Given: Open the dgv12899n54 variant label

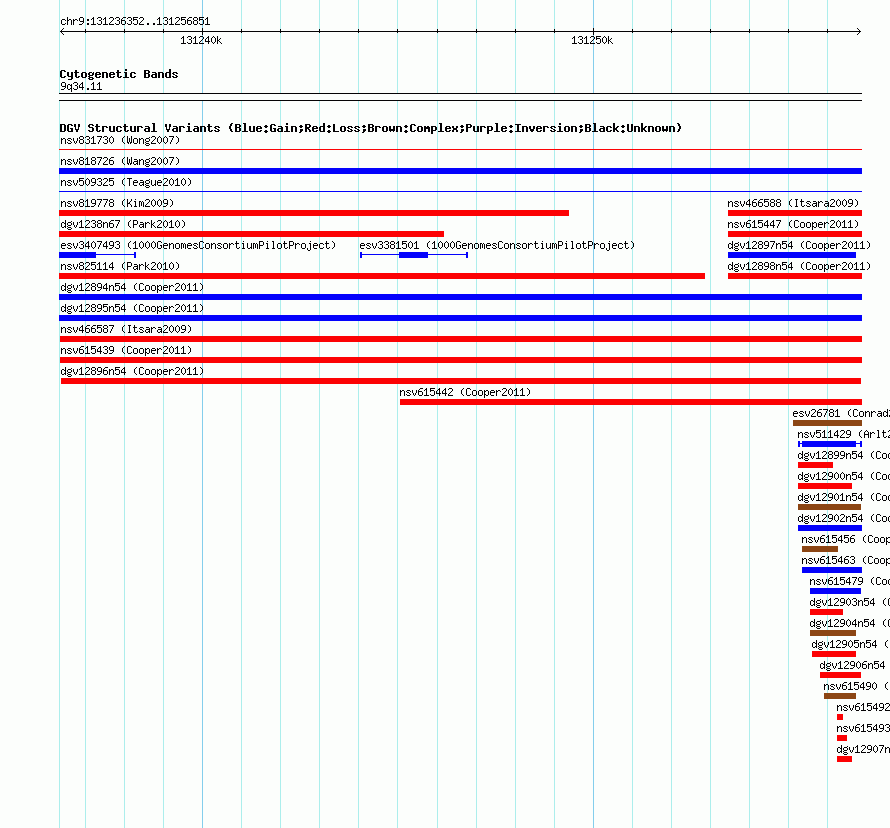Looking at the screenshot, I should click(x=843, y=455).
